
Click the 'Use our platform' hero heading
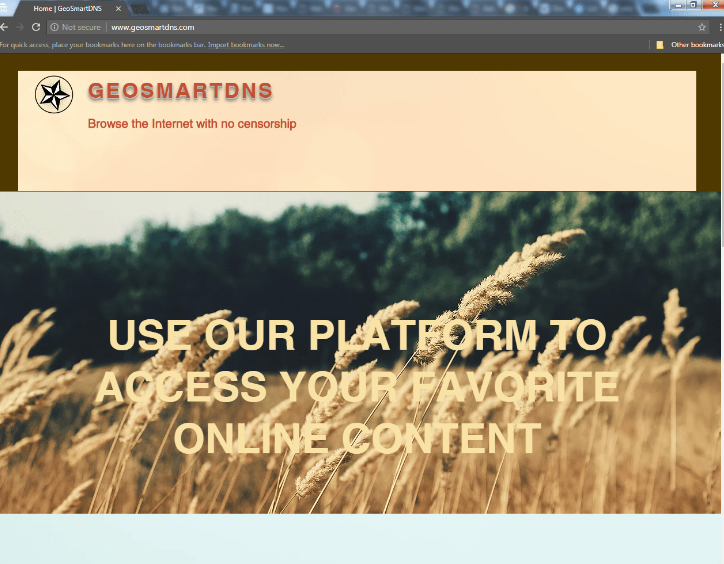click(x=357, y=387)
